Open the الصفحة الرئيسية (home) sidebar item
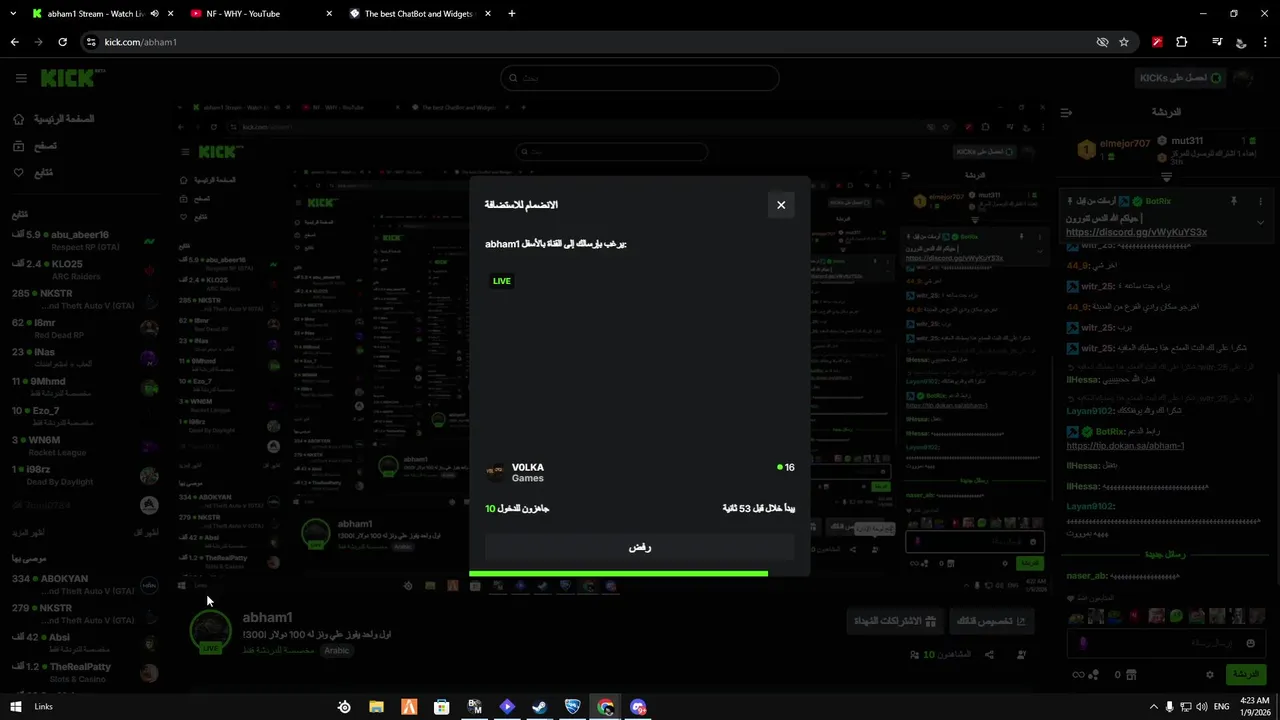This screenshot has width=1280, height=720. click(x=55, y=119)
